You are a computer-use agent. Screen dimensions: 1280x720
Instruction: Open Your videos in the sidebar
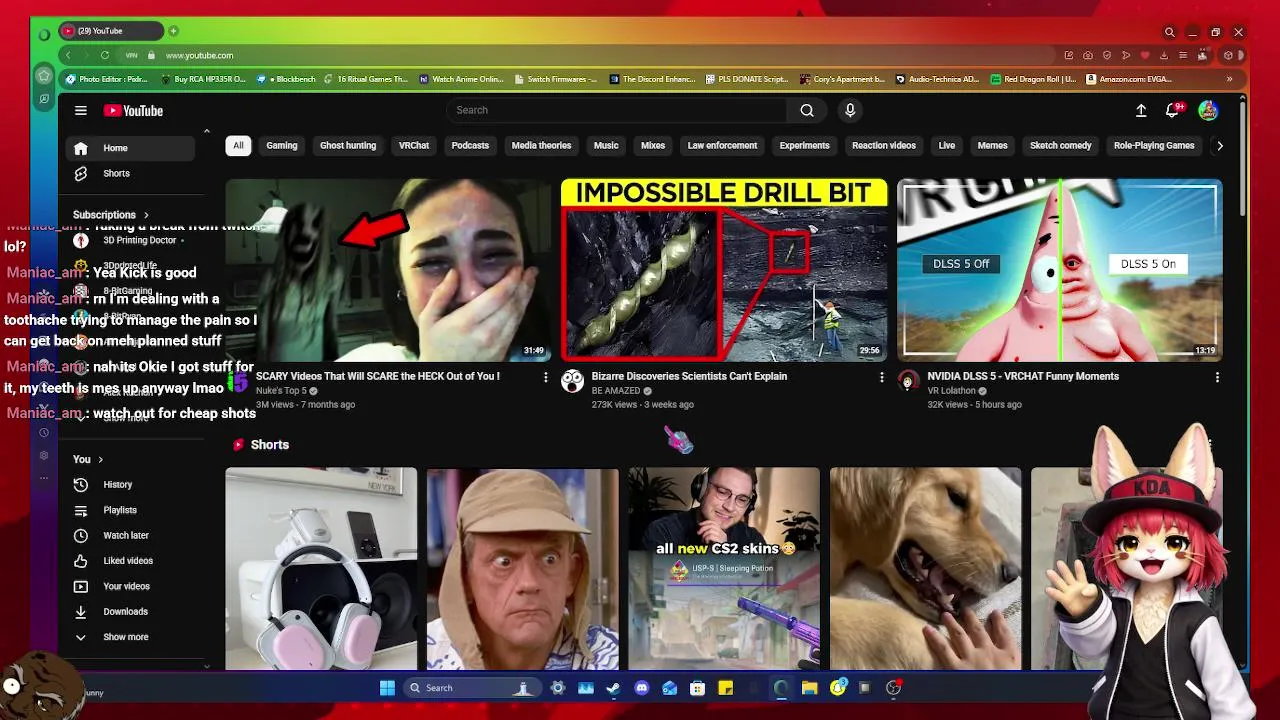[x=130, y=586]
